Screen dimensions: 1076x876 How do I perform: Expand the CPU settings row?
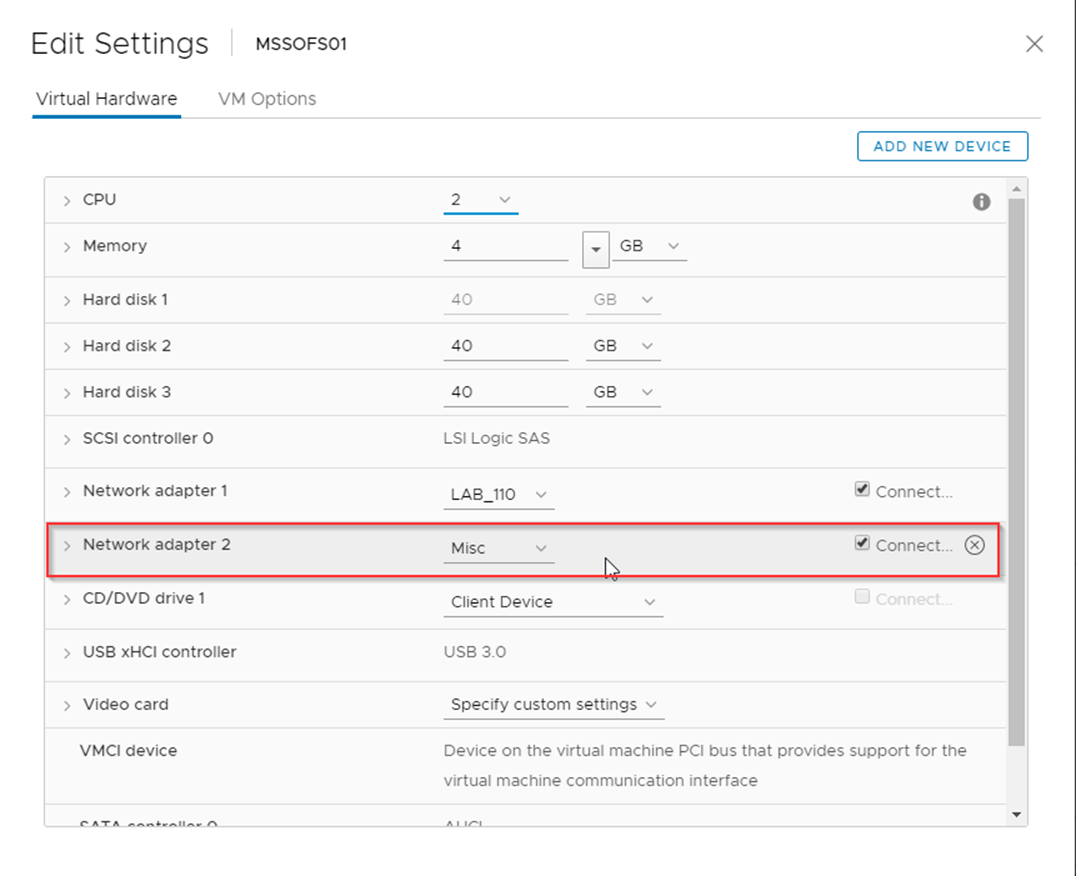(x=67, y=201)
